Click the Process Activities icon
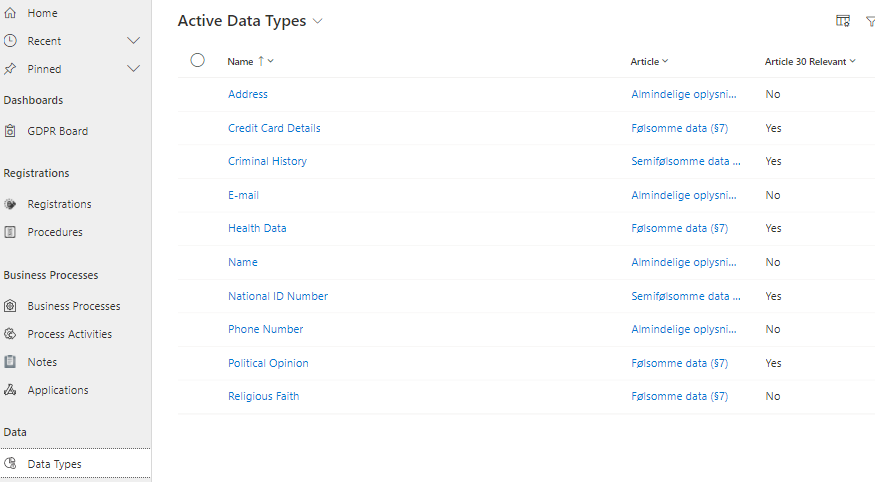The image size is (875, 482). (10, 334)
